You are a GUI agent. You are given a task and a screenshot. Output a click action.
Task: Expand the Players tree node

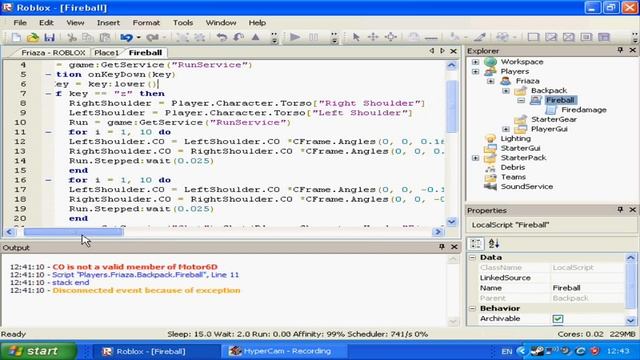(476, 71)
